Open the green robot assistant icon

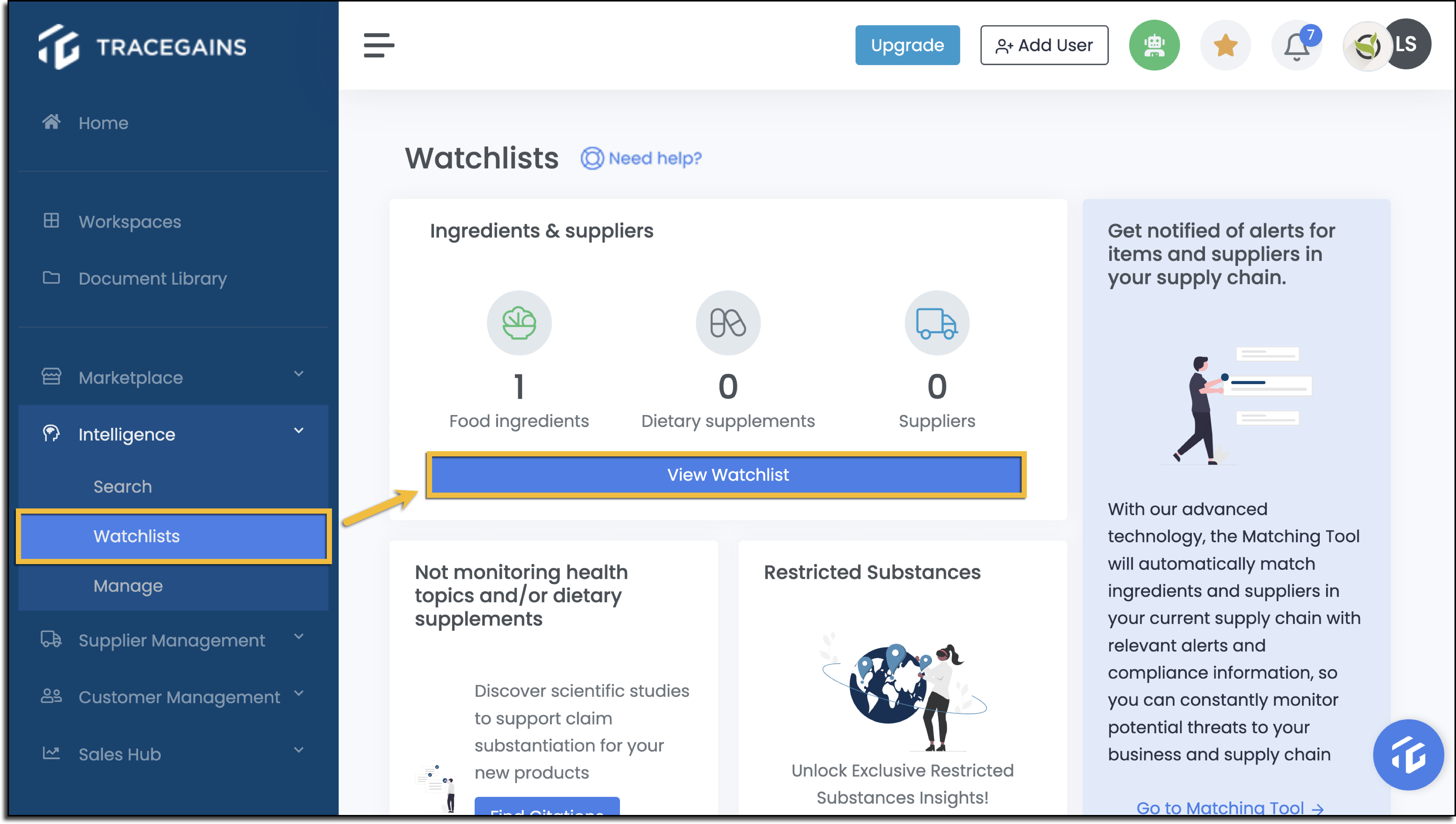tap(1154, 45)
